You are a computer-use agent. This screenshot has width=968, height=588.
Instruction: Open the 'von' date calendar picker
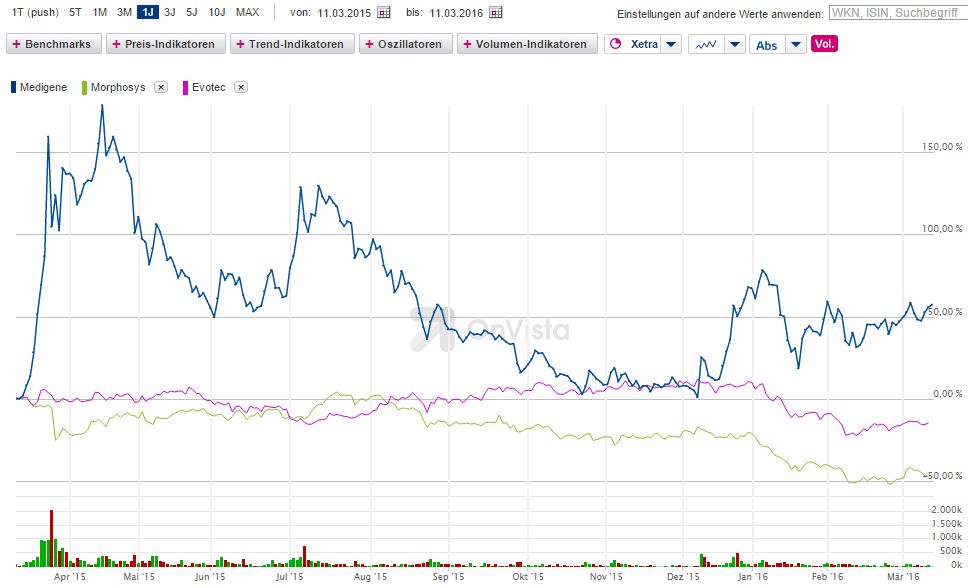pos(384,12)
